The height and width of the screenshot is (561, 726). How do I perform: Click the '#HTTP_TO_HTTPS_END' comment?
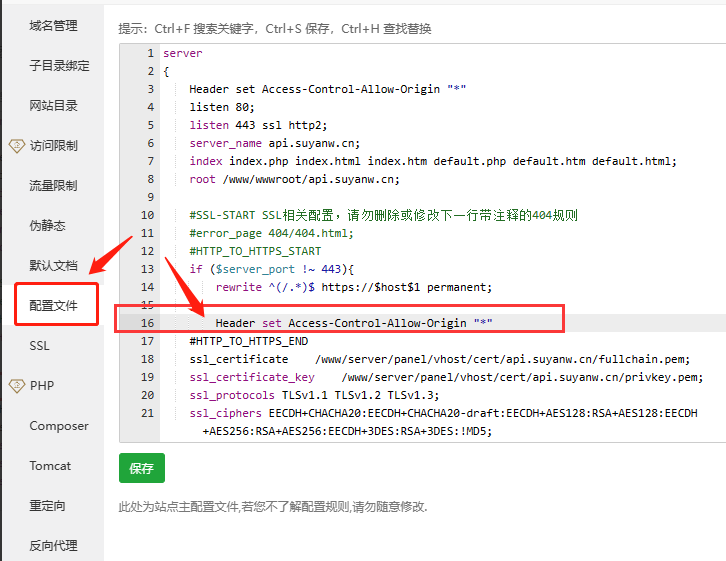coord(249,341)
